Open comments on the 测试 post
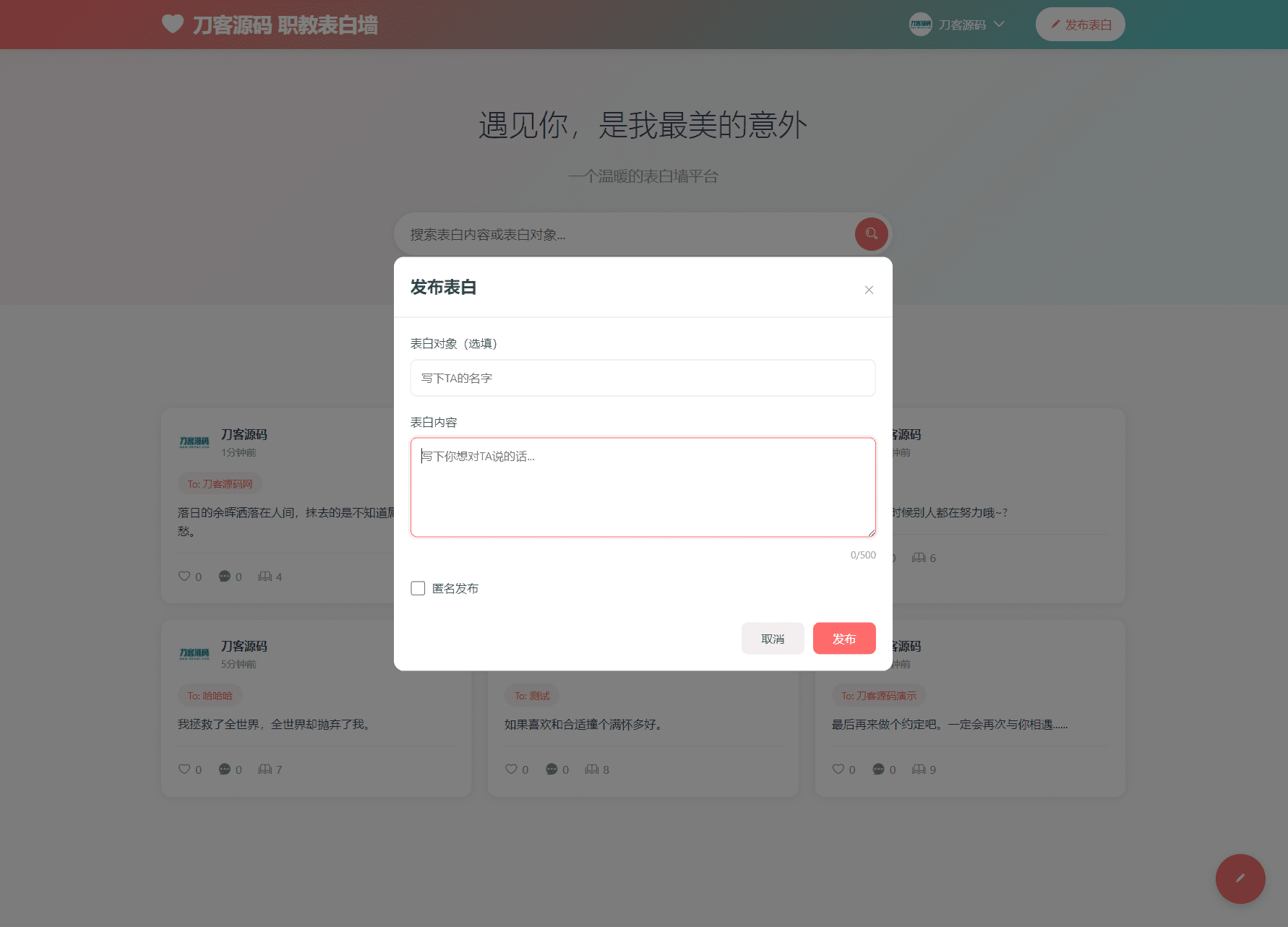 pyautogui.click(x=551, y=769)
